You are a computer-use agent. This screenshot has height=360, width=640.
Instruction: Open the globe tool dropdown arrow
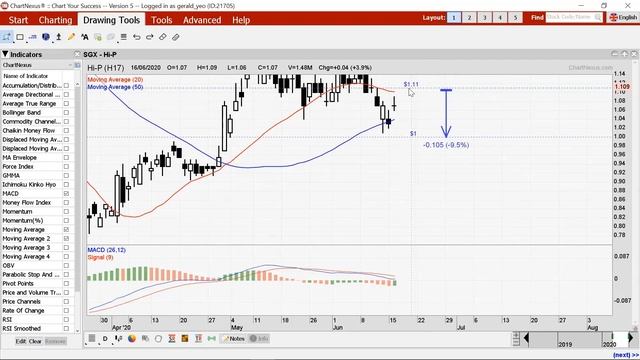[52, 42]
